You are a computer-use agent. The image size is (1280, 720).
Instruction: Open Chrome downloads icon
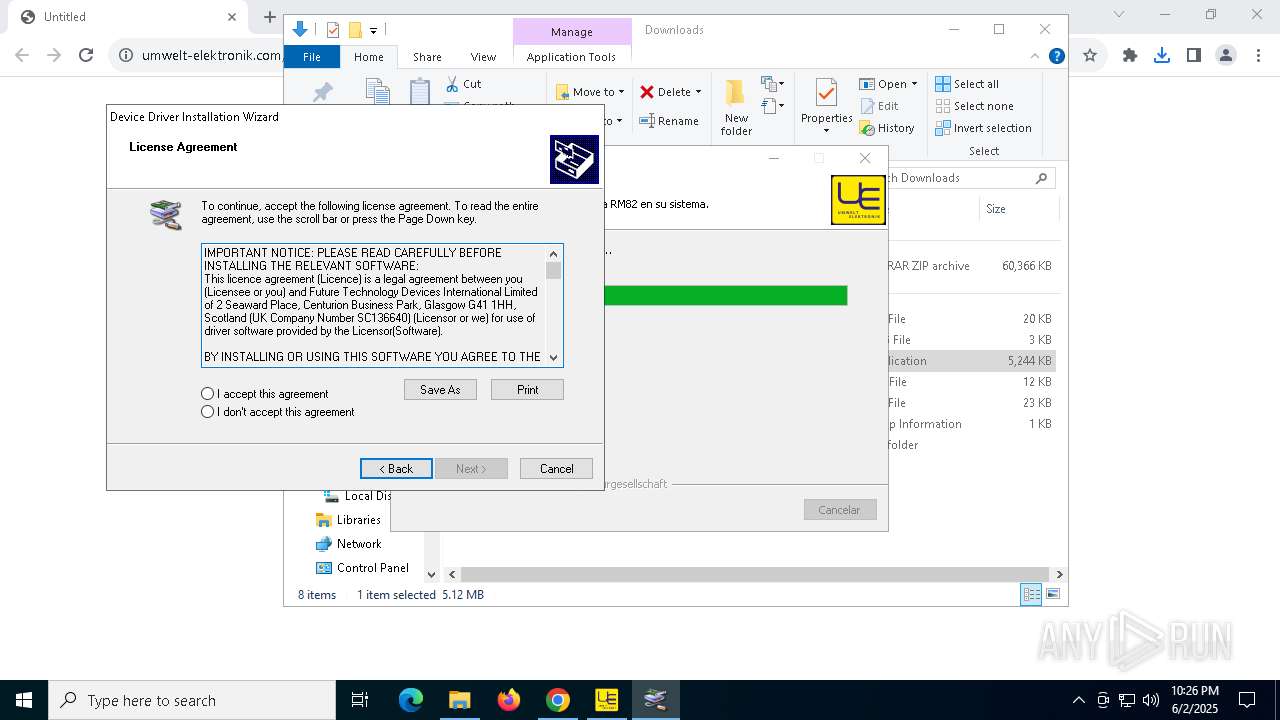pyautogui.click(x=1161, y=56)
